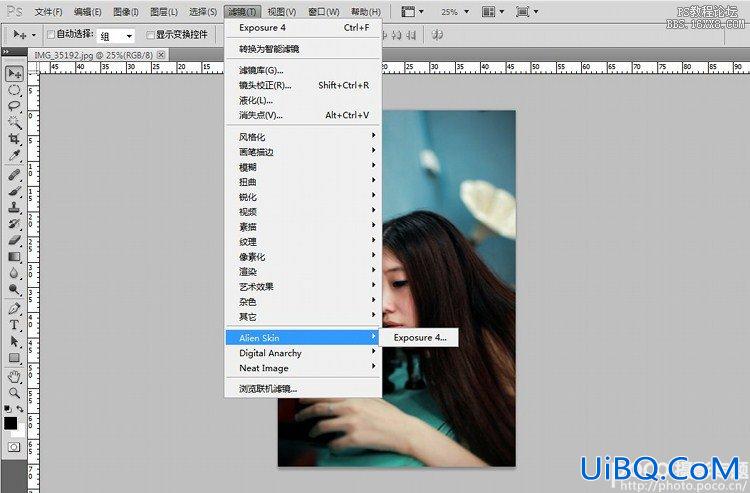Select the Path Selection tool
The width and height of the screenshot is (750, 493).
pyautogui.click(x=14, y=341)
